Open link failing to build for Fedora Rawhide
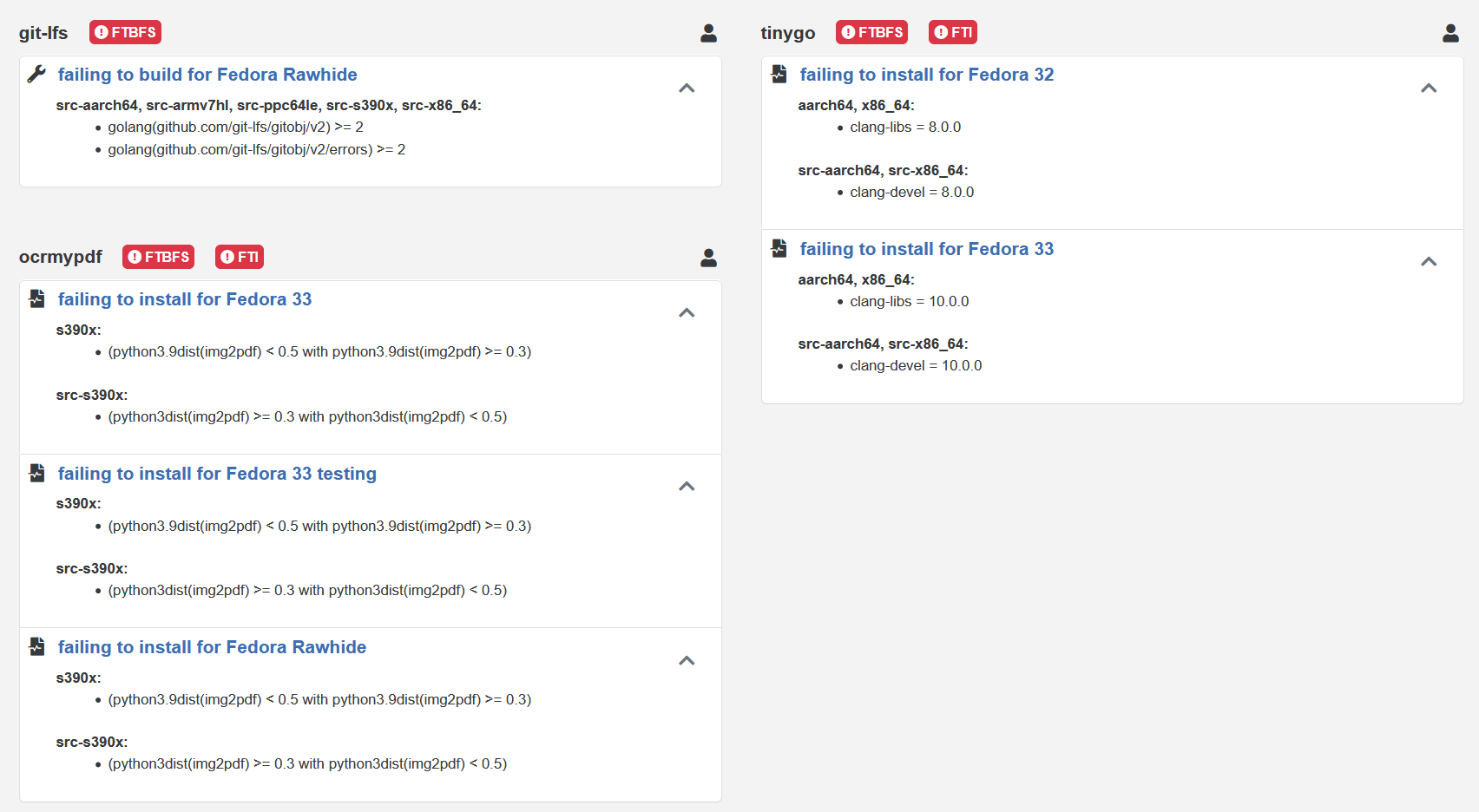The image size is (1479, 812). (207, 75)
